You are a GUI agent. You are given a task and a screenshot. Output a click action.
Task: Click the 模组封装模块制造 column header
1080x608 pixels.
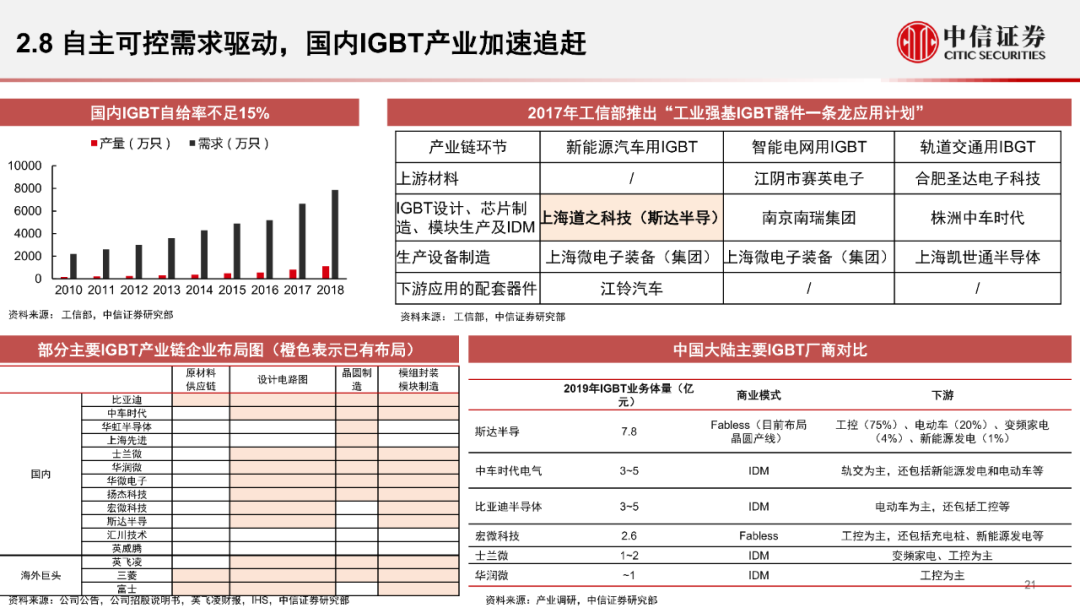(x=418, y=379)
